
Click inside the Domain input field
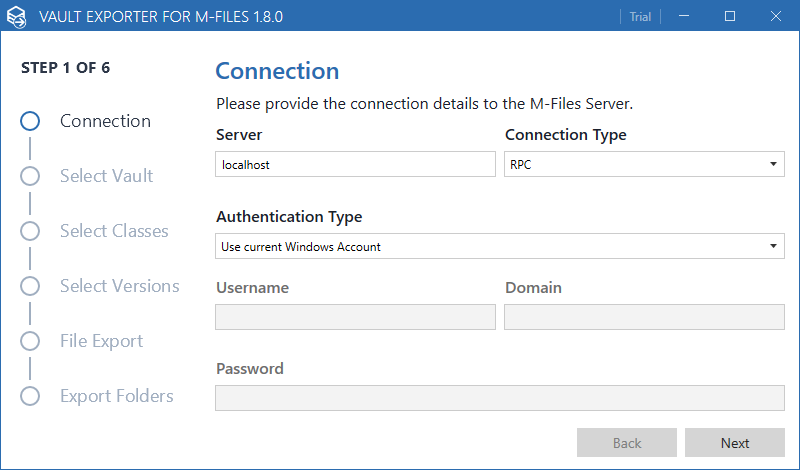644,317
